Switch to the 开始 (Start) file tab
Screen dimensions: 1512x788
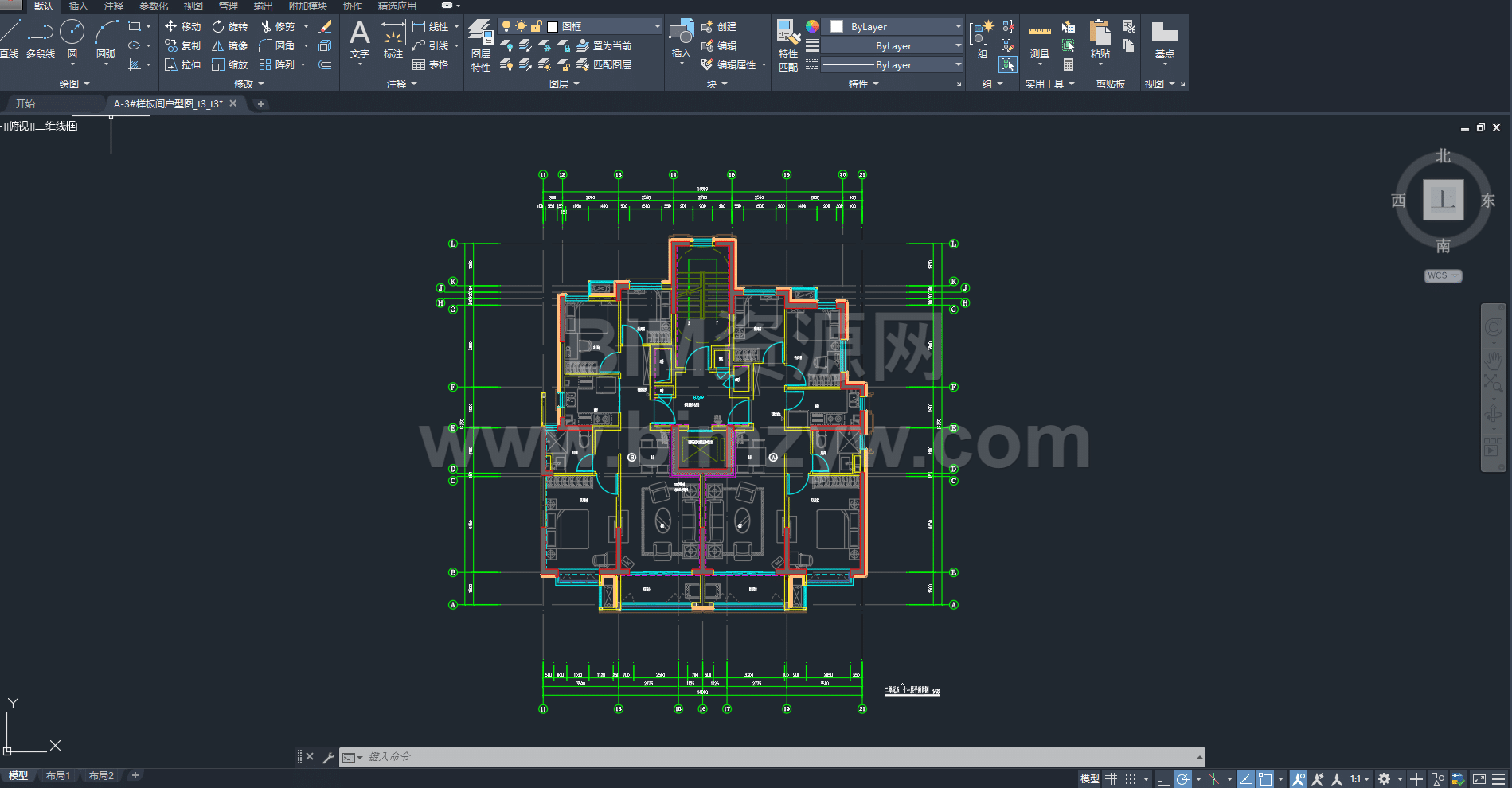pos(25,103)
